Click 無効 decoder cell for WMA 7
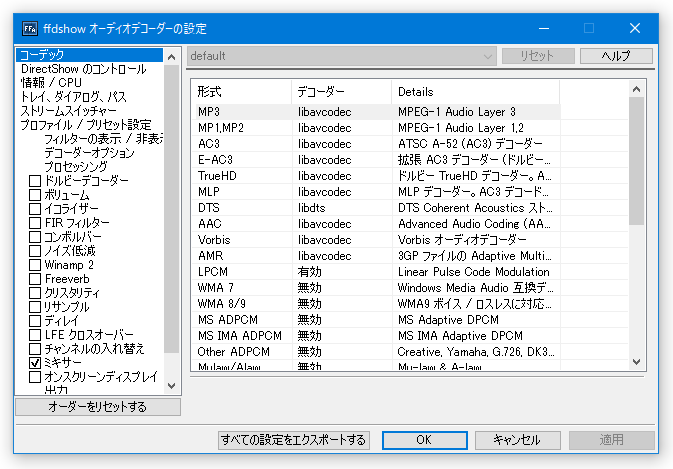 click(309, 287)
